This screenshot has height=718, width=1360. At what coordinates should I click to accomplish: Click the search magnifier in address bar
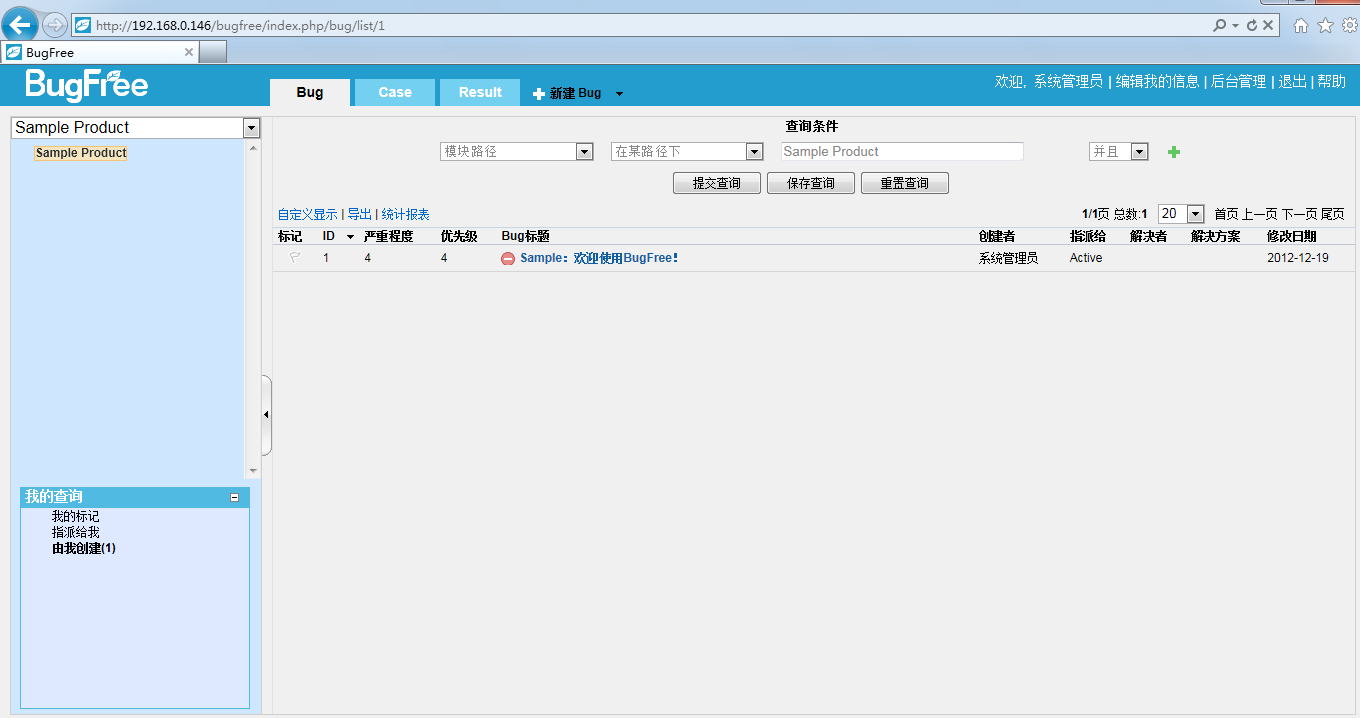click(x=1219, y=25)
